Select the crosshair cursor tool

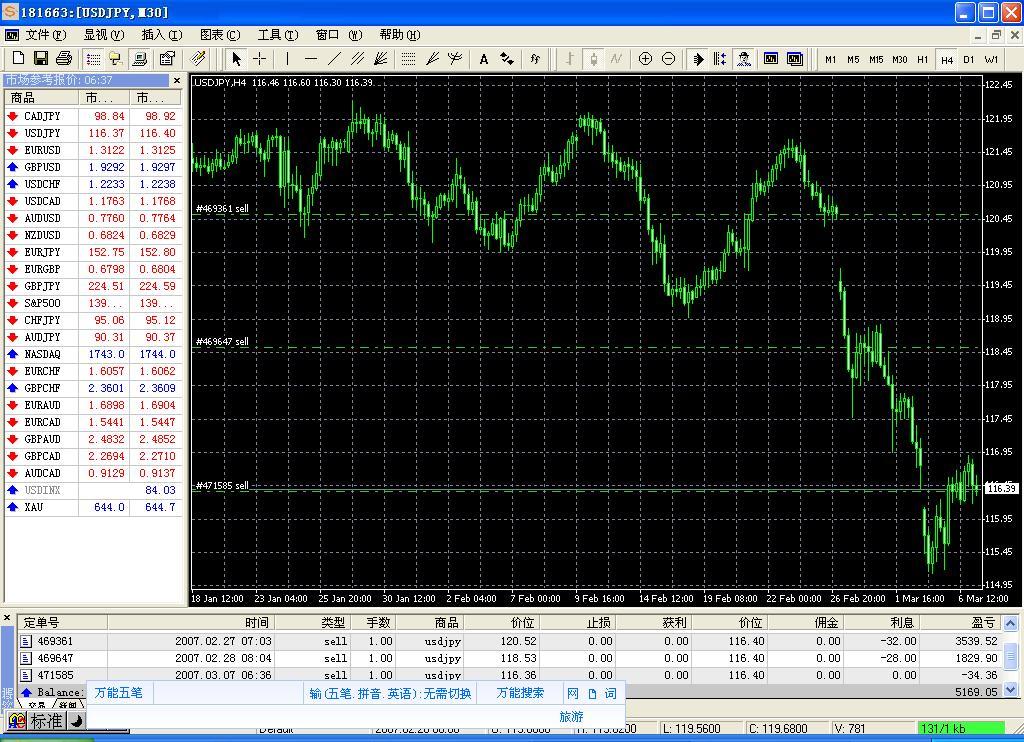pyautogui.click(x=260, y=59)
